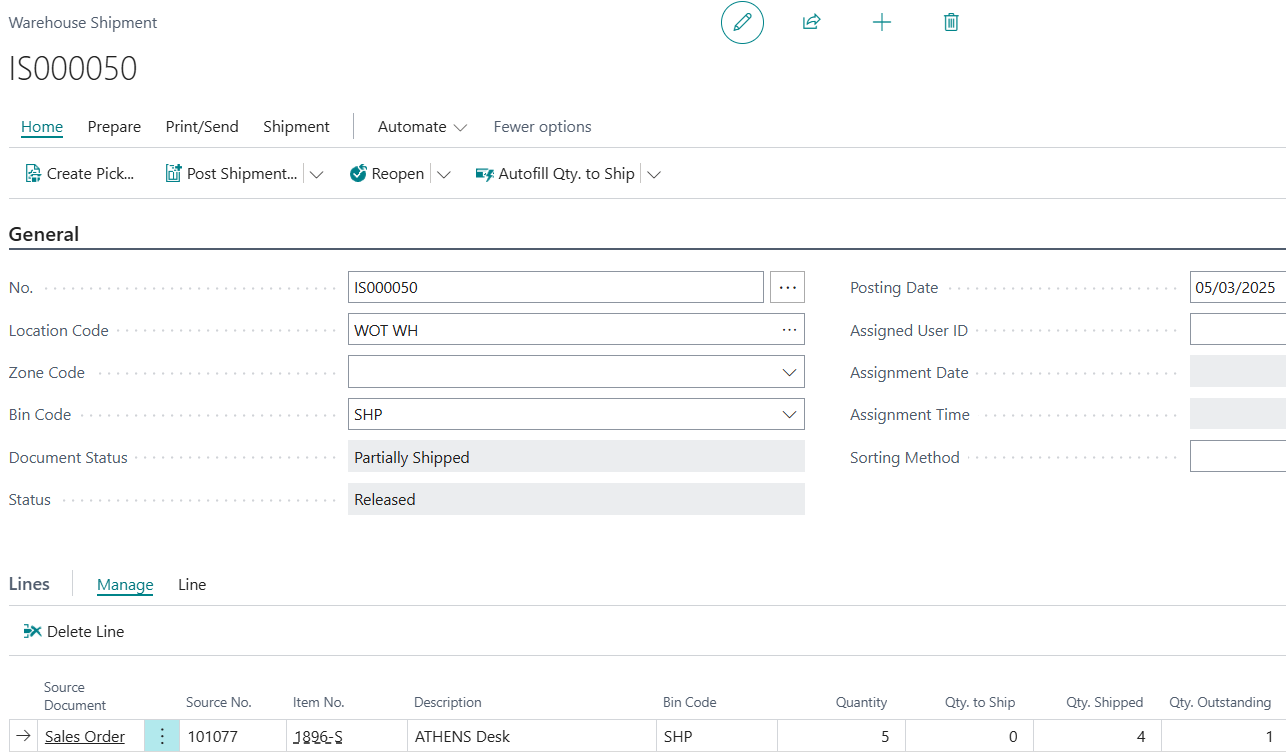
Task: Click the Qty. to Ship column header
Action: click(x=980, y=703)
